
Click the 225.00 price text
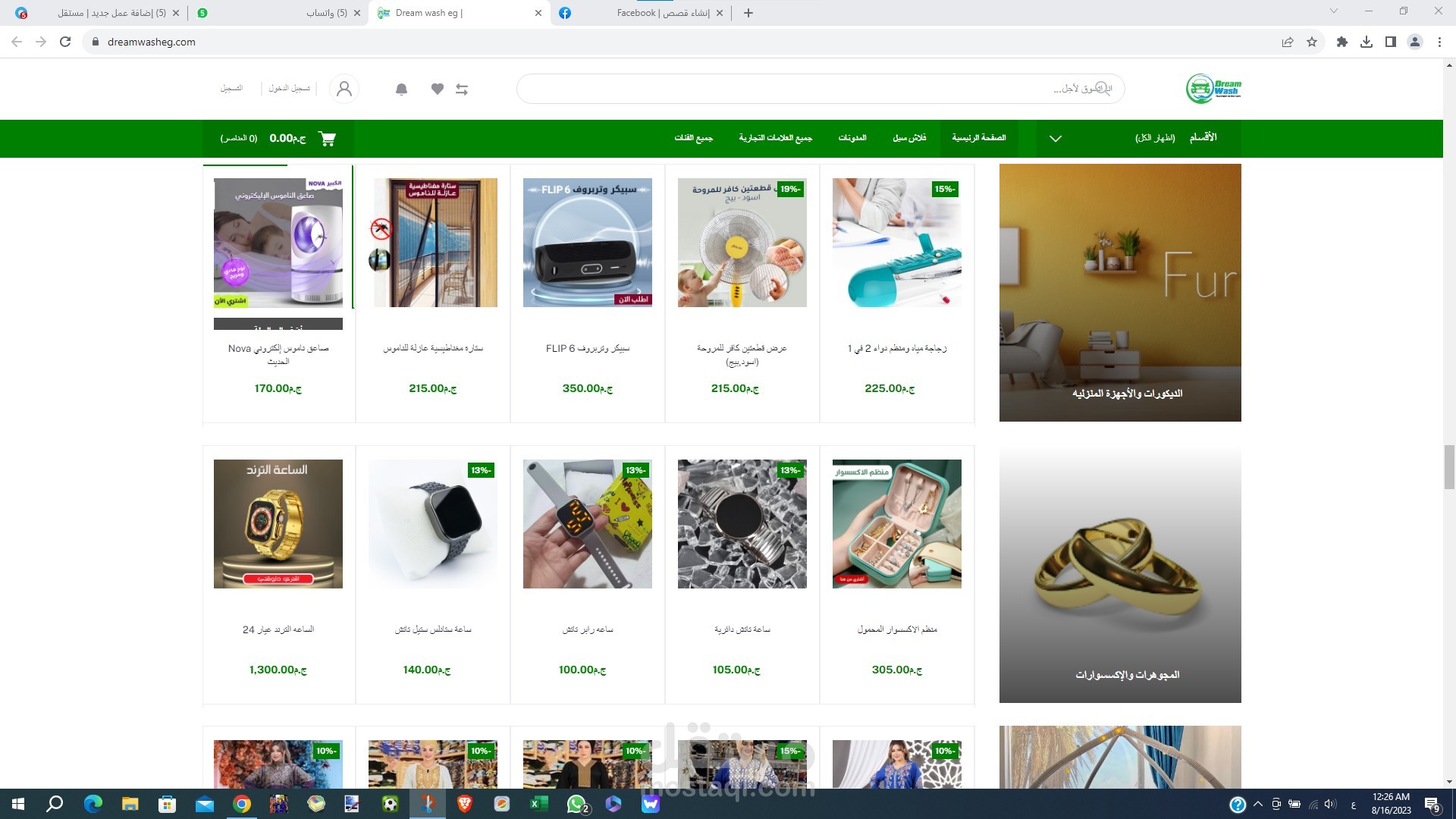[x=890, y=388]
